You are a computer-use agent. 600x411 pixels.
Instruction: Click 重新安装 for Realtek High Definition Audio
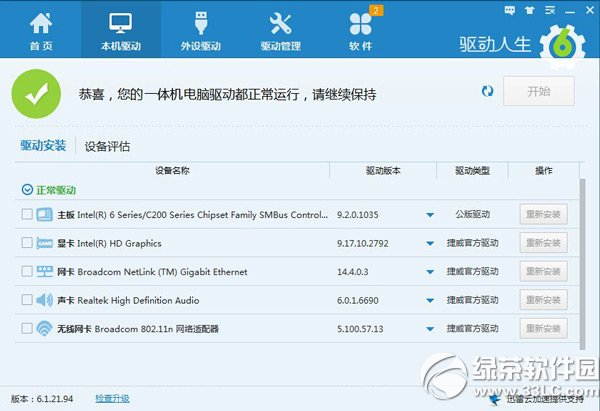pyautogui.click(x=543, y=300)
